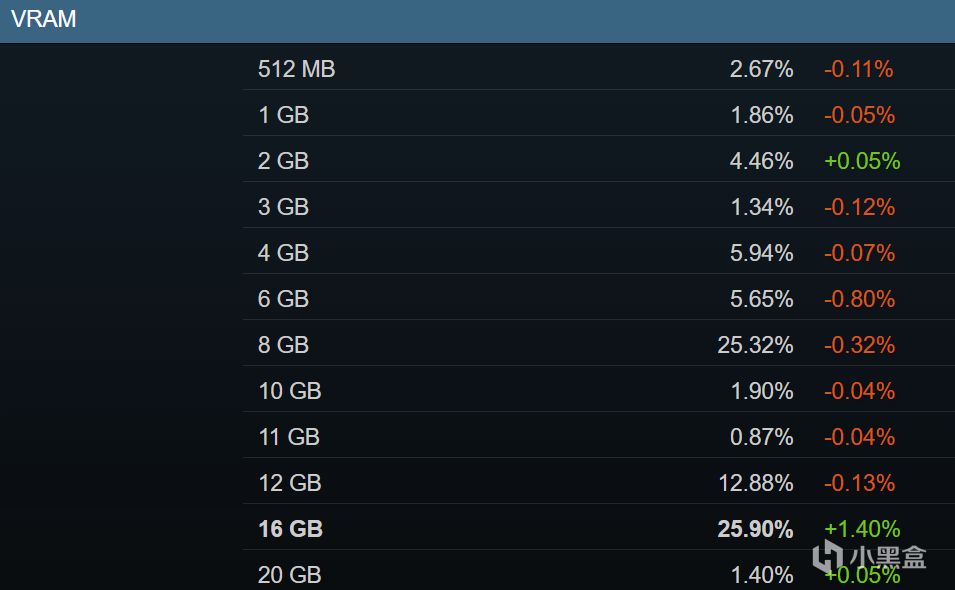Screen dimensions: 955x590
Task: Select the 20 GB row label
Action: [289, 574]
